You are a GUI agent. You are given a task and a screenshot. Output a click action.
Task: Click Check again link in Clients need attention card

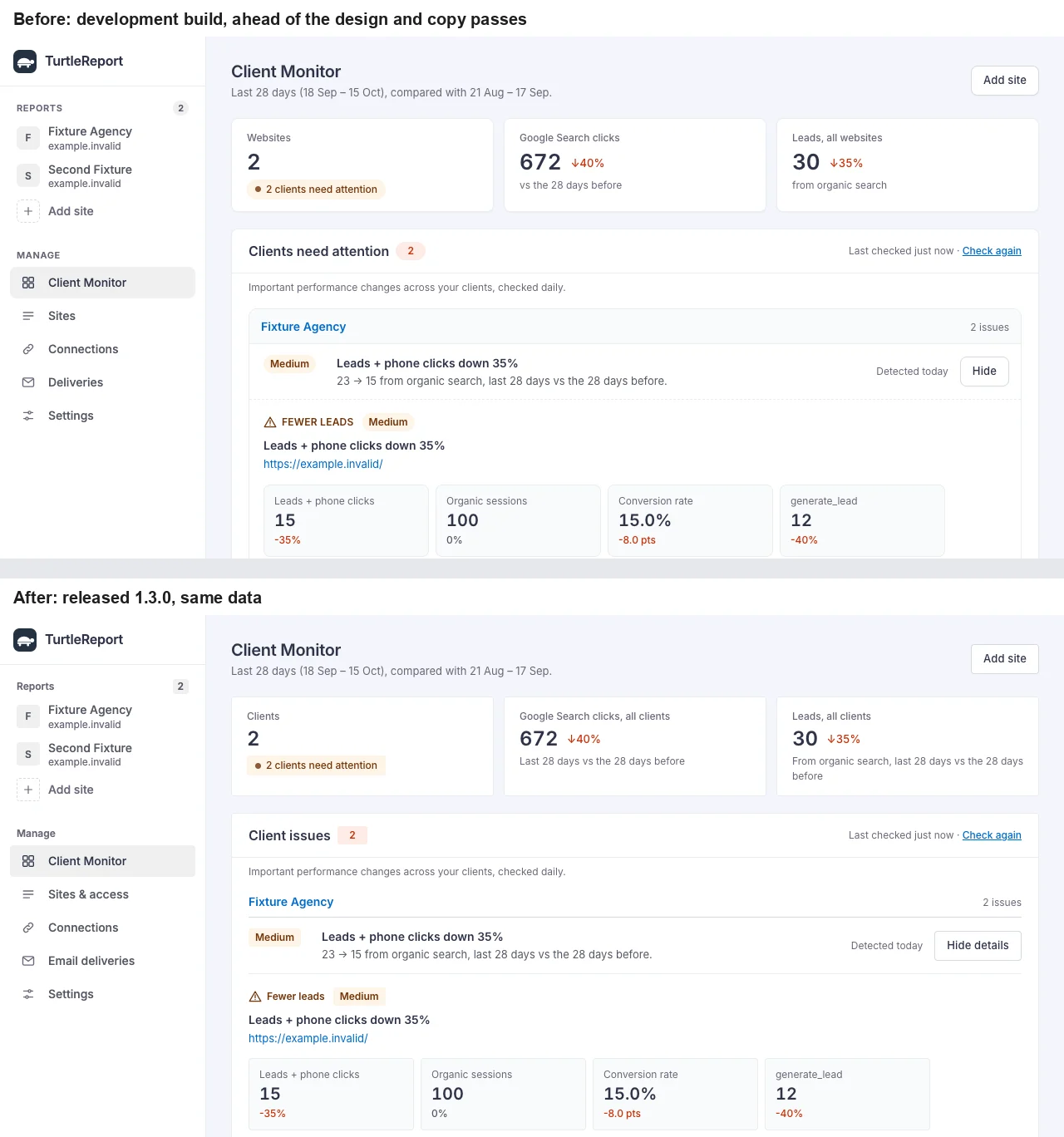[x=992, y=251]
